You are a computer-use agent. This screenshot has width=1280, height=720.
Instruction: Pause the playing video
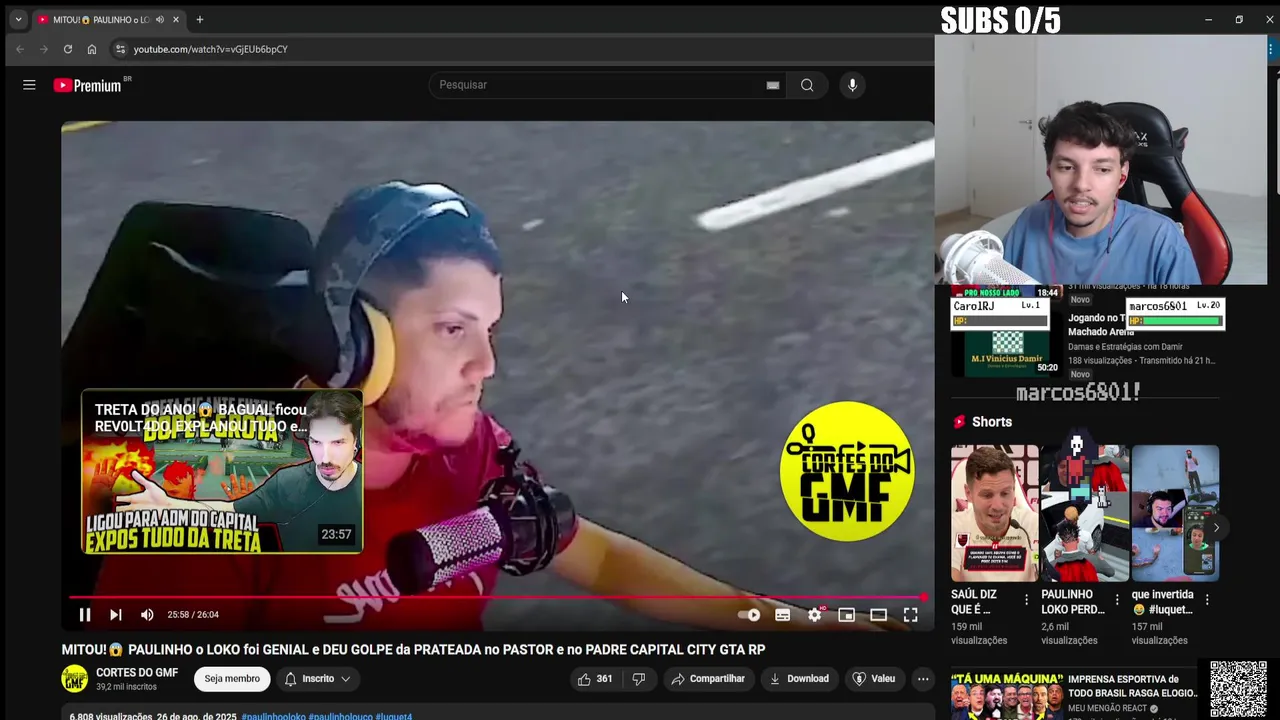pos(85,615)
